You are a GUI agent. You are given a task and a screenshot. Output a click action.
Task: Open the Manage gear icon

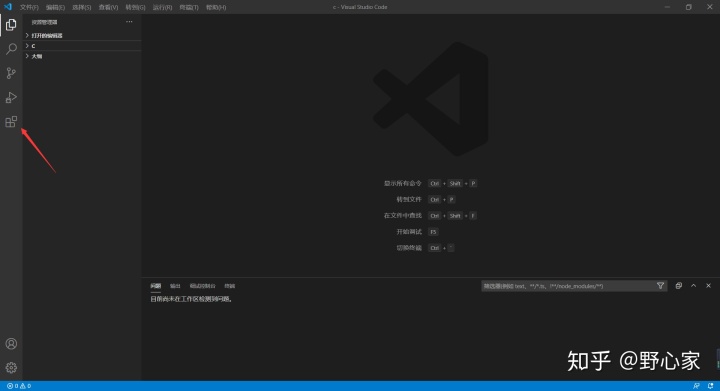[x=11, y=368]
